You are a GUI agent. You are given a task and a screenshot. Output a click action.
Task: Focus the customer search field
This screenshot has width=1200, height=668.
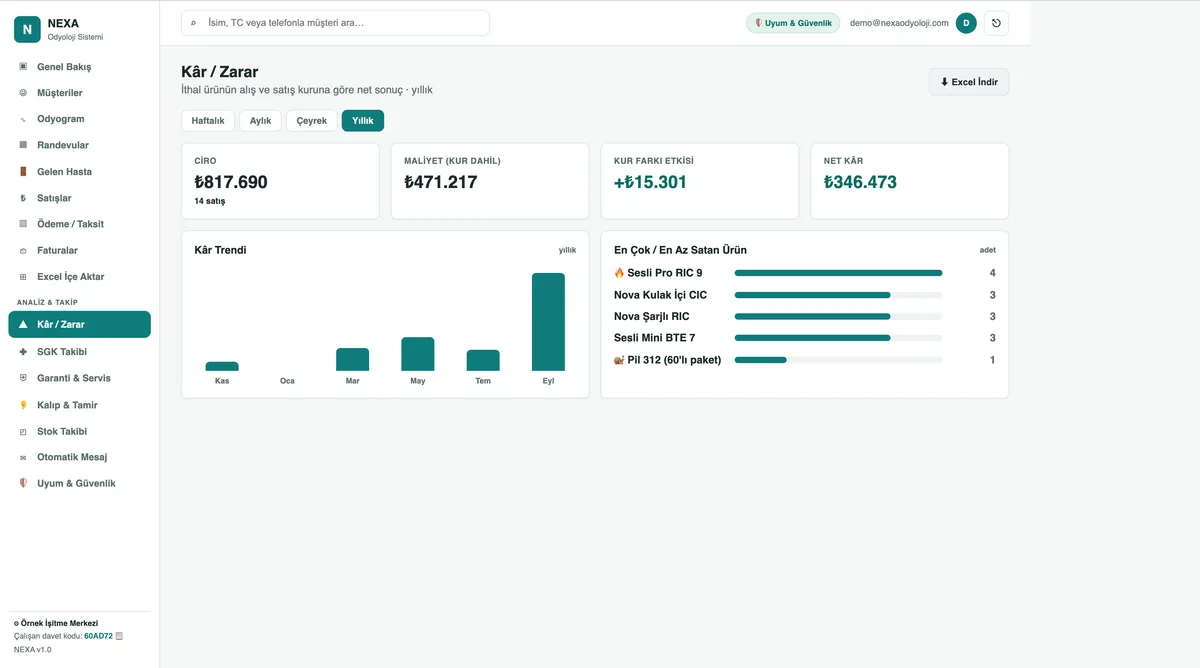335,23
